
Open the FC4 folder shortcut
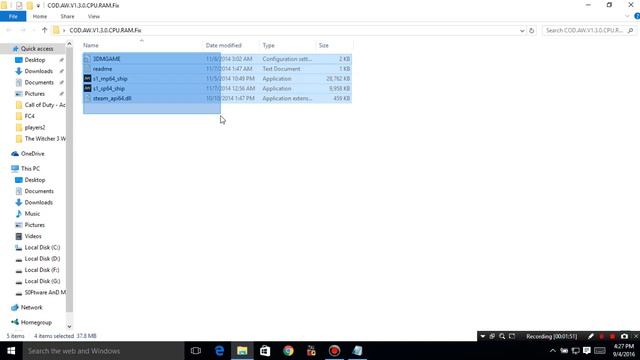[29, 116]
